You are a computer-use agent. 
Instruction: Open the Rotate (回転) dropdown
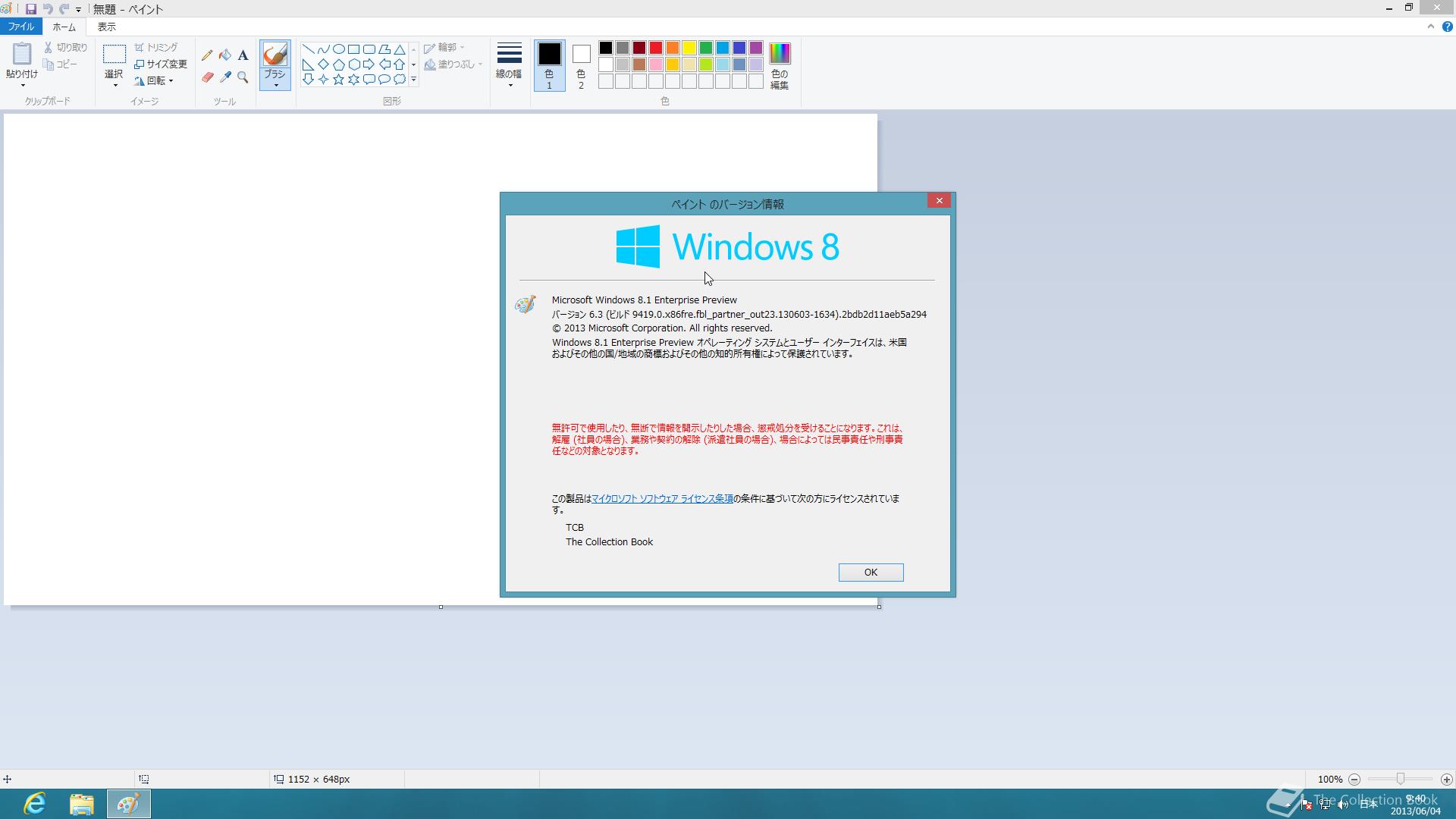click(155, 80)
